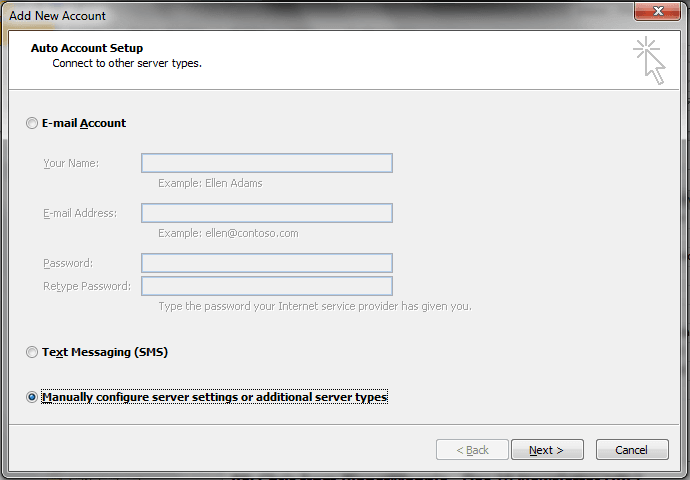Select the E-mail Account radio option
Screen dimensions: 690x480
(x=32, y=123)
